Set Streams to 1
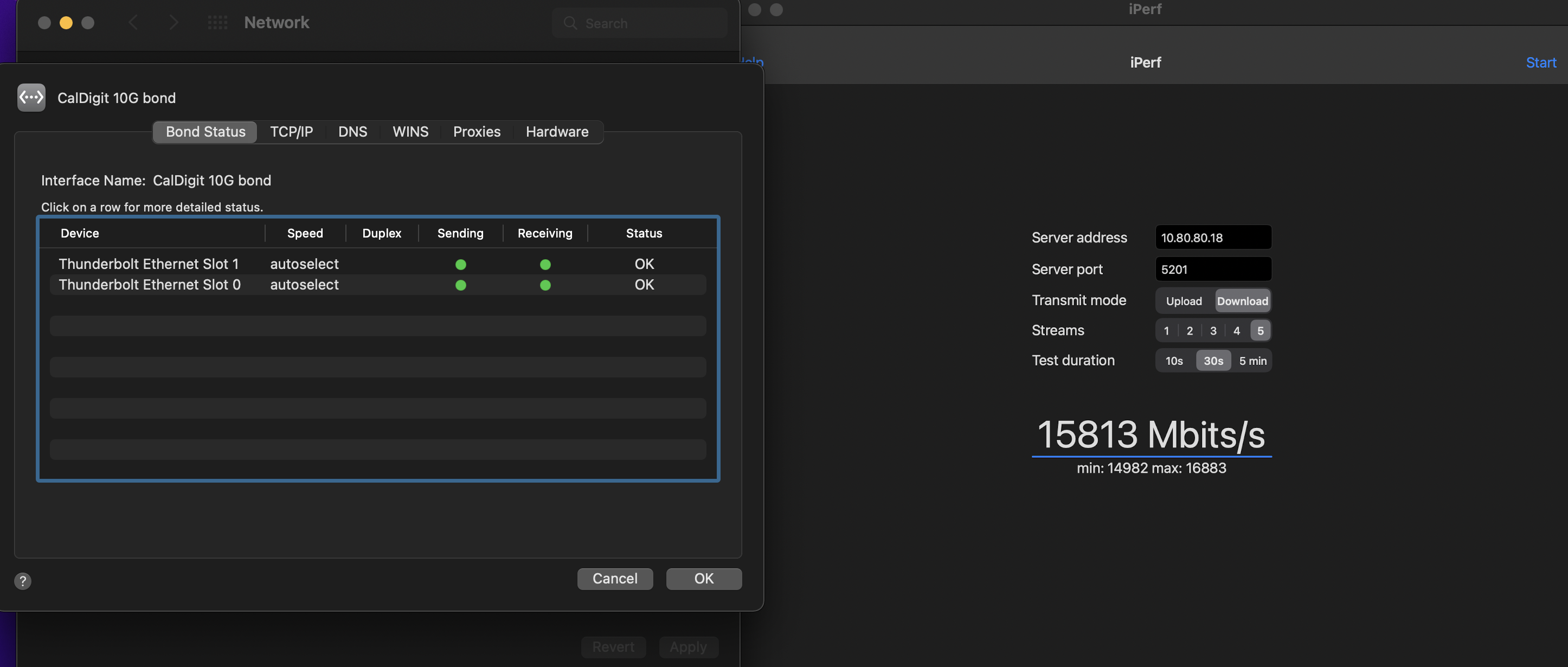Screen dimensions: 1568x667 pyautogui.click(x=1166, y=330)
